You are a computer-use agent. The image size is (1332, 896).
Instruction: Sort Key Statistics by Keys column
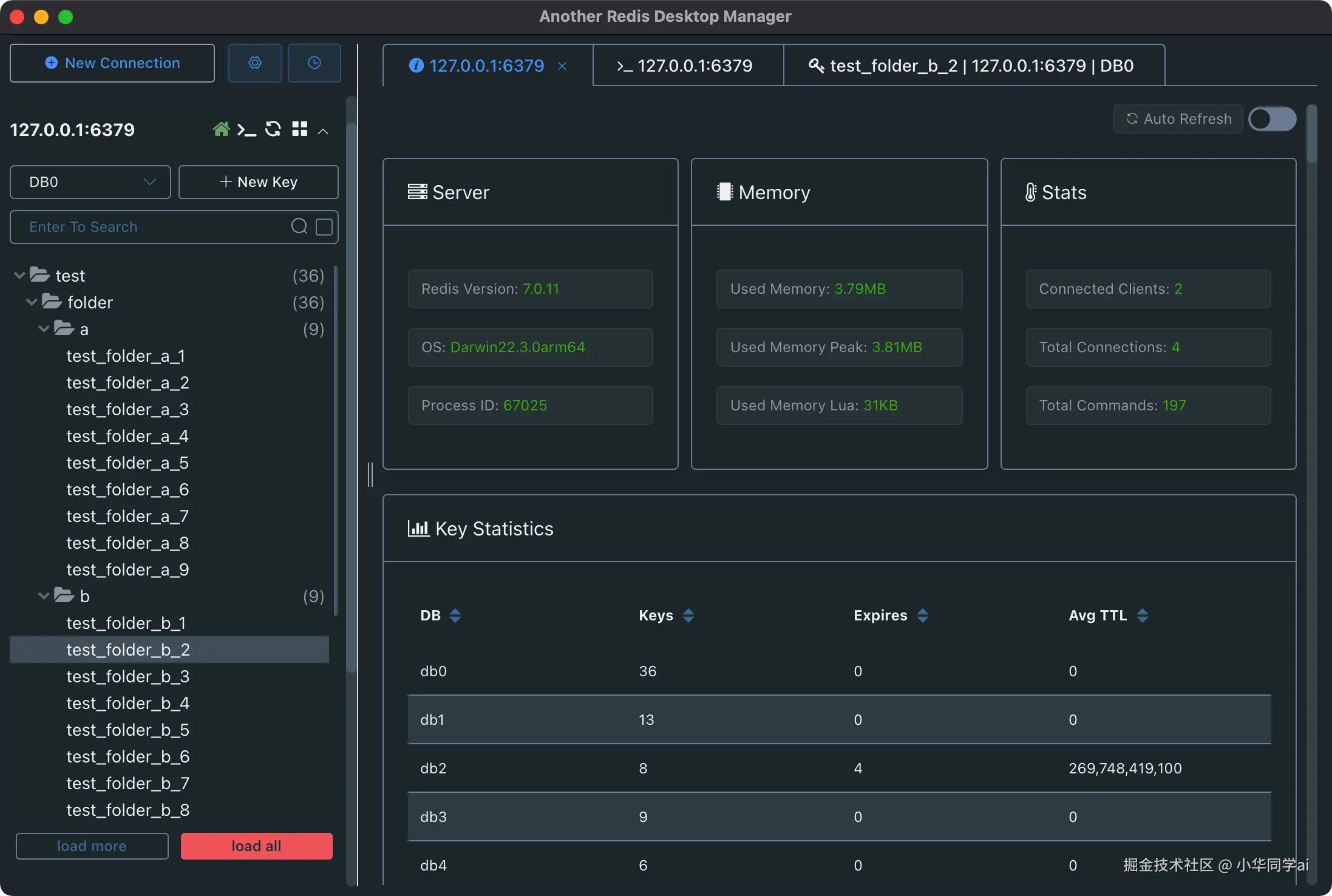click(688, 615)
